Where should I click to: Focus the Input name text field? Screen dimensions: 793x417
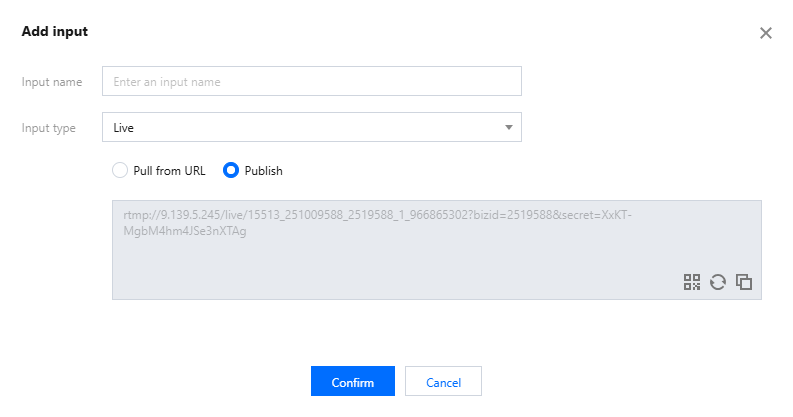311,81
